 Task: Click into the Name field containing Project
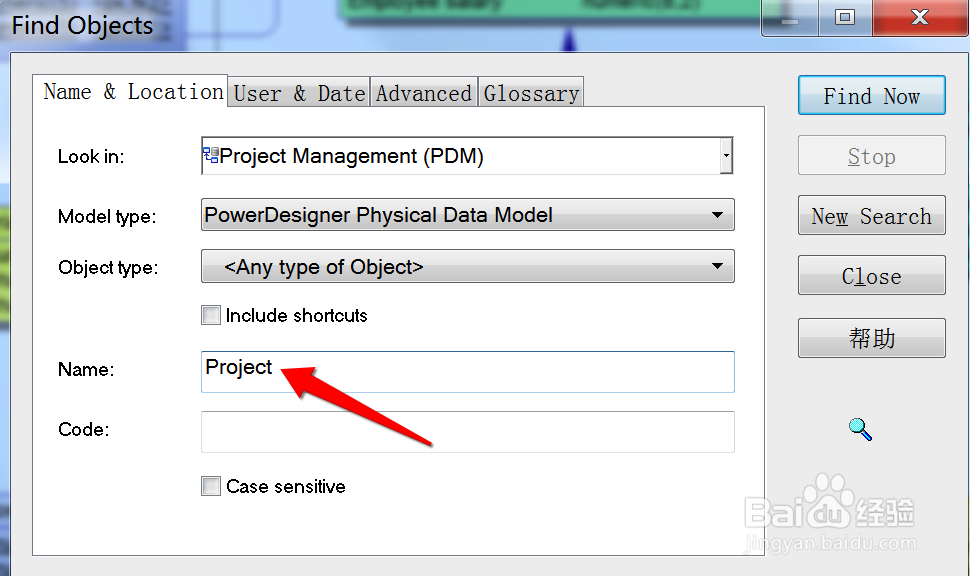click(468, 371)
